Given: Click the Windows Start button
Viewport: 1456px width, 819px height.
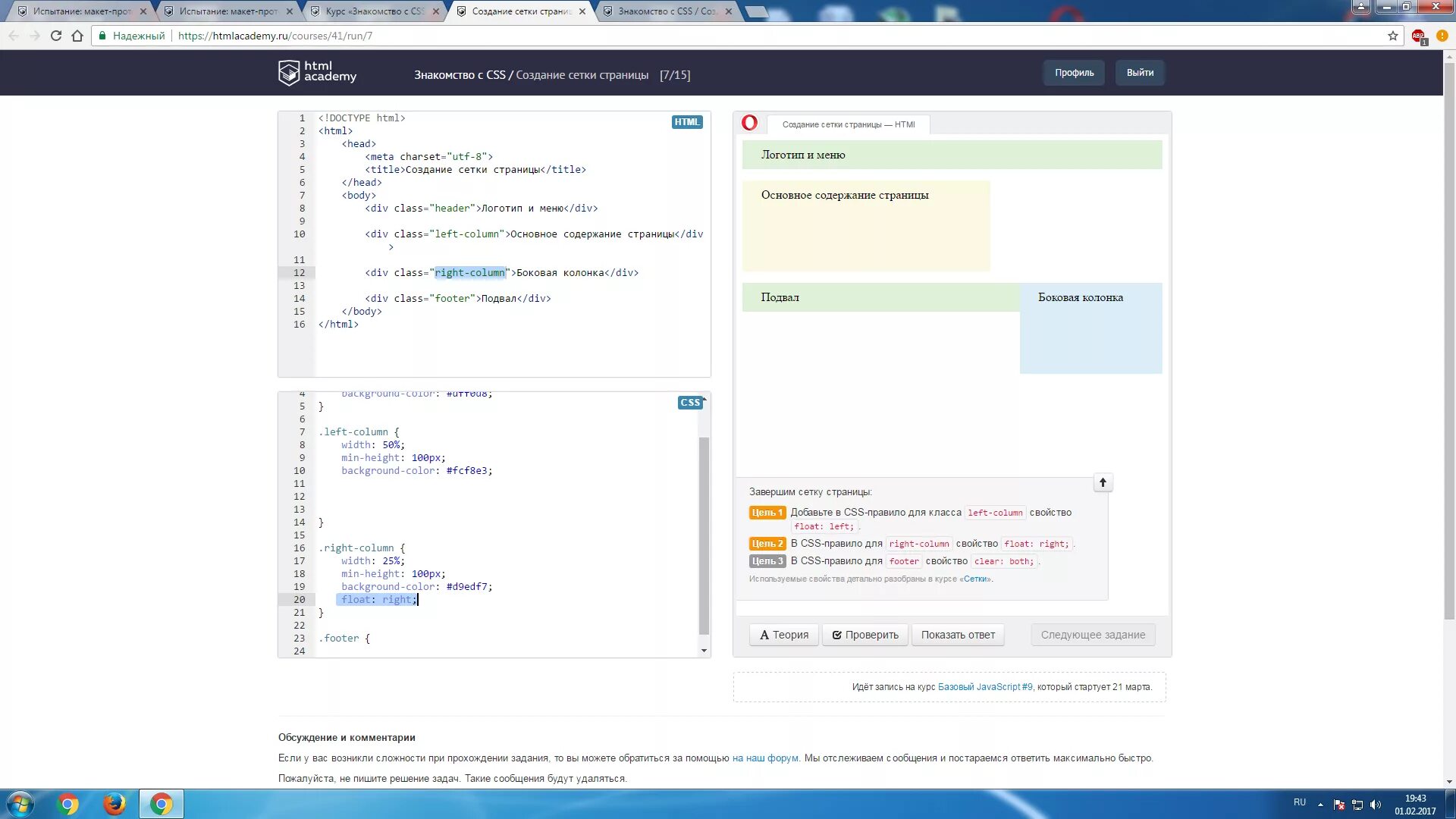Looking at the screenshot, I should pos(20,804).
